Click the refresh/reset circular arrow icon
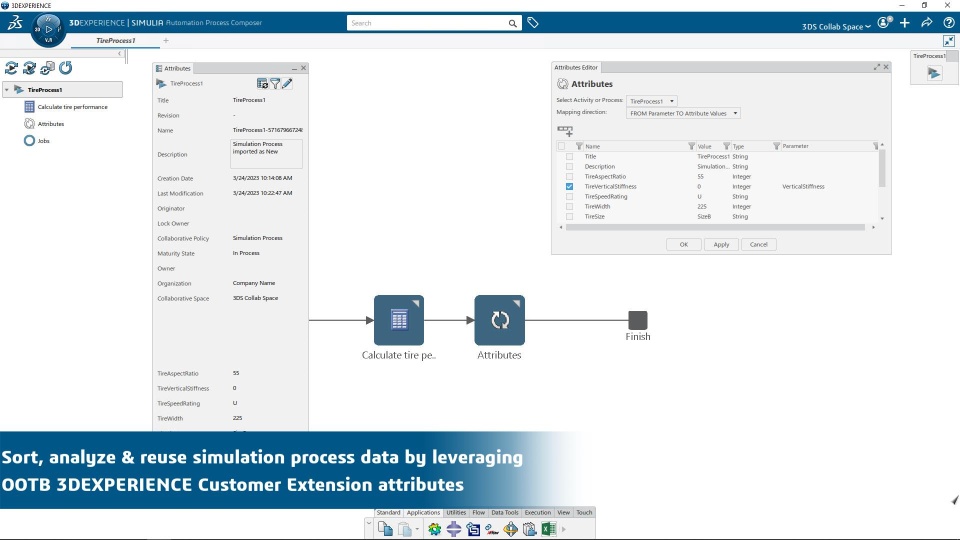This screenshot has width=960, height=540. [66, 68]
